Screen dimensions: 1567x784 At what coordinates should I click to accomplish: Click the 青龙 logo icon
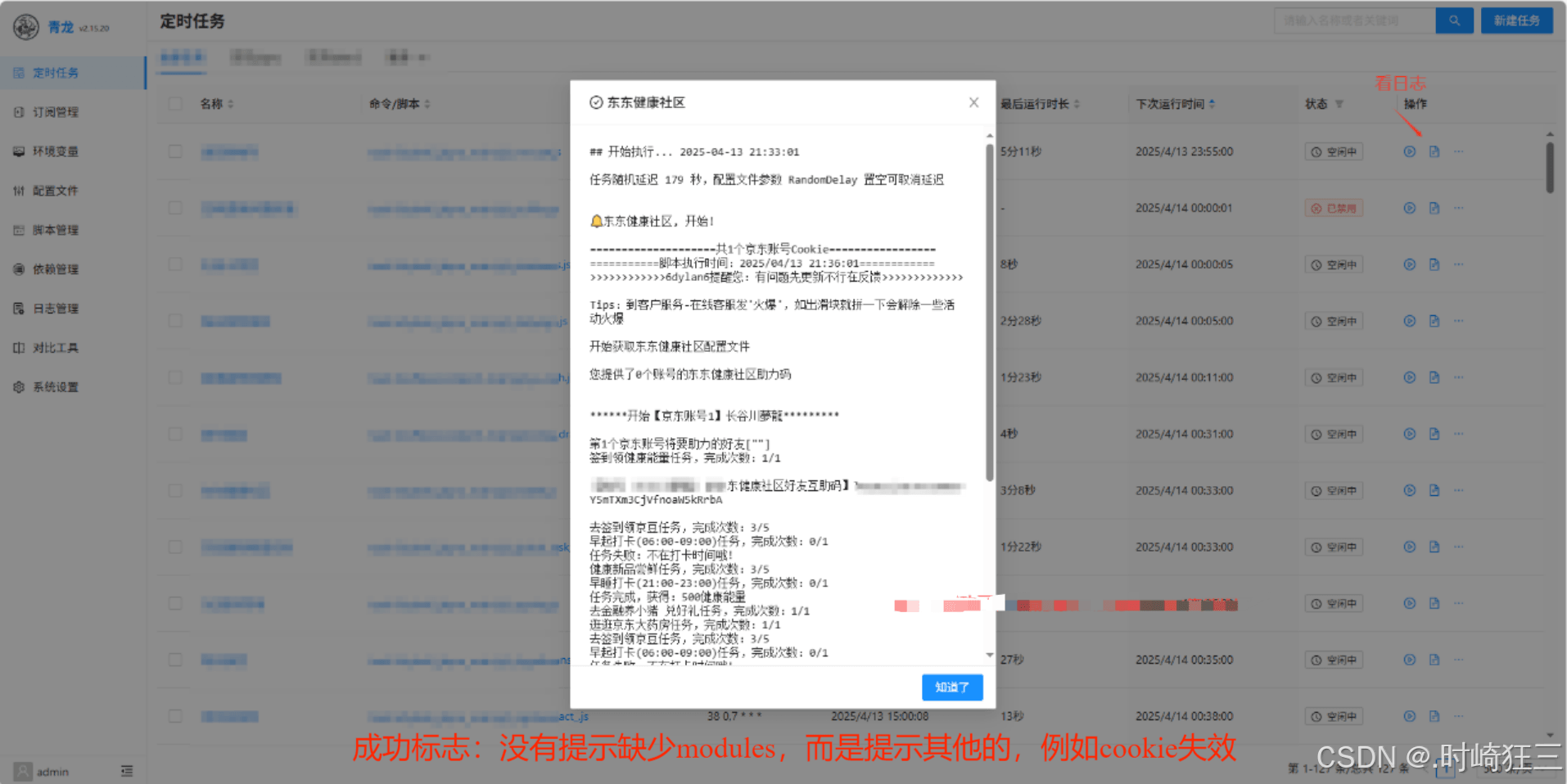click(26, 27)
